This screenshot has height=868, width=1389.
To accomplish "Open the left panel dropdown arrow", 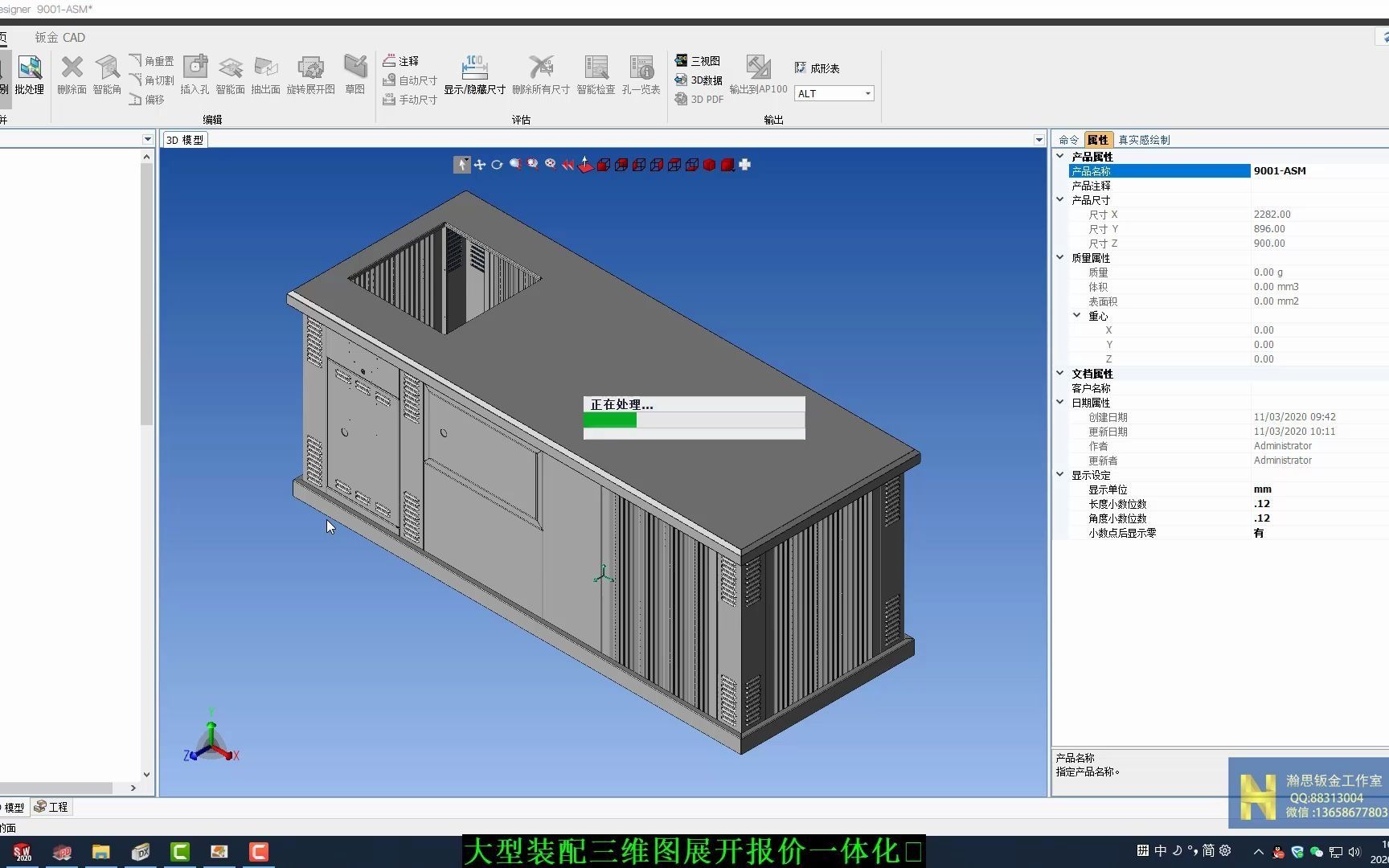I will coord(147,139).
